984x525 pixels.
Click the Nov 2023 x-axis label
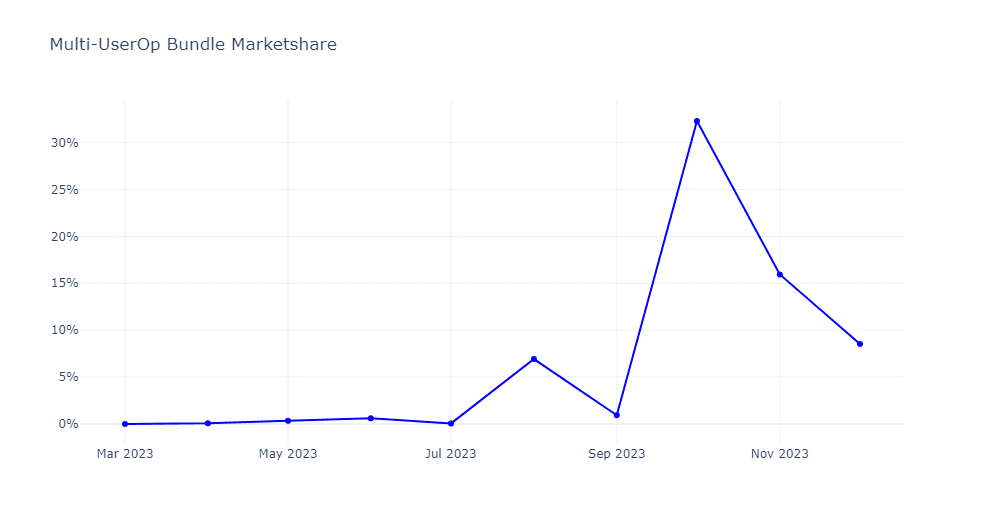[780, 454]
